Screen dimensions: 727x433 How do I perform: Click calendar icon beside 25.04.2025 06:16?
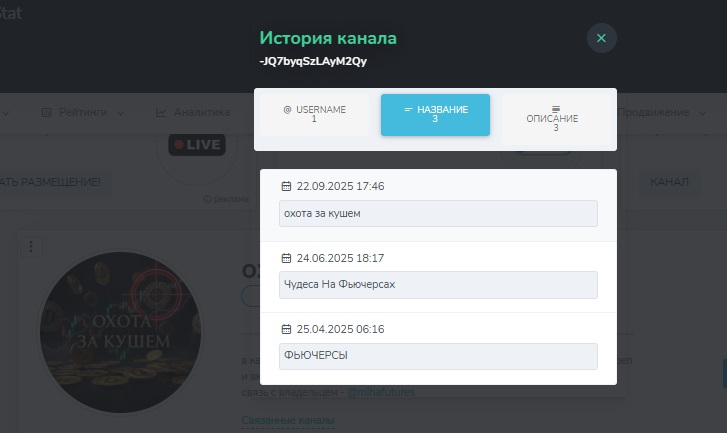click(287, 329)
